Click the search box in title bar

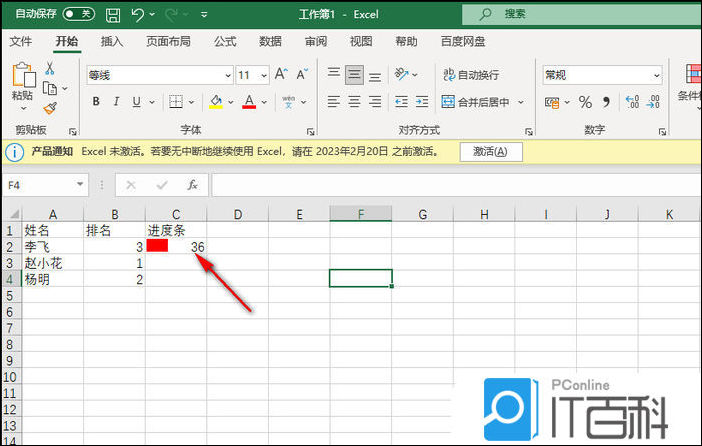(x=582, y=14)
